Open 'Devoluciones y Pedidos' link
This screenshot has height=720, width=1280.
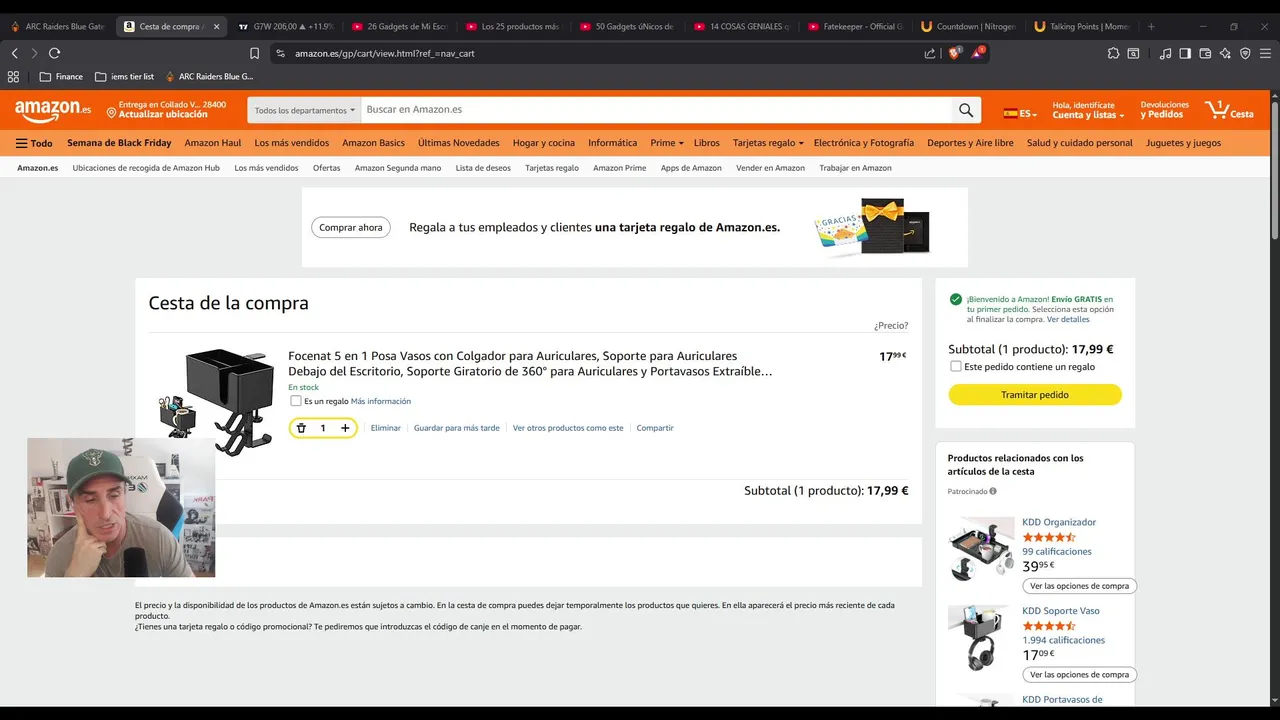tap(1165, 110)
